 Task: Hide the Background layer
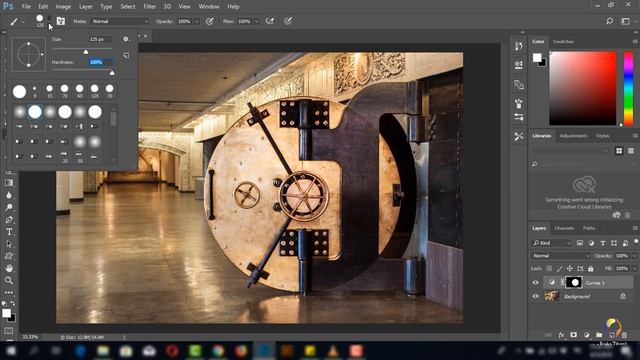pos(536,296)
